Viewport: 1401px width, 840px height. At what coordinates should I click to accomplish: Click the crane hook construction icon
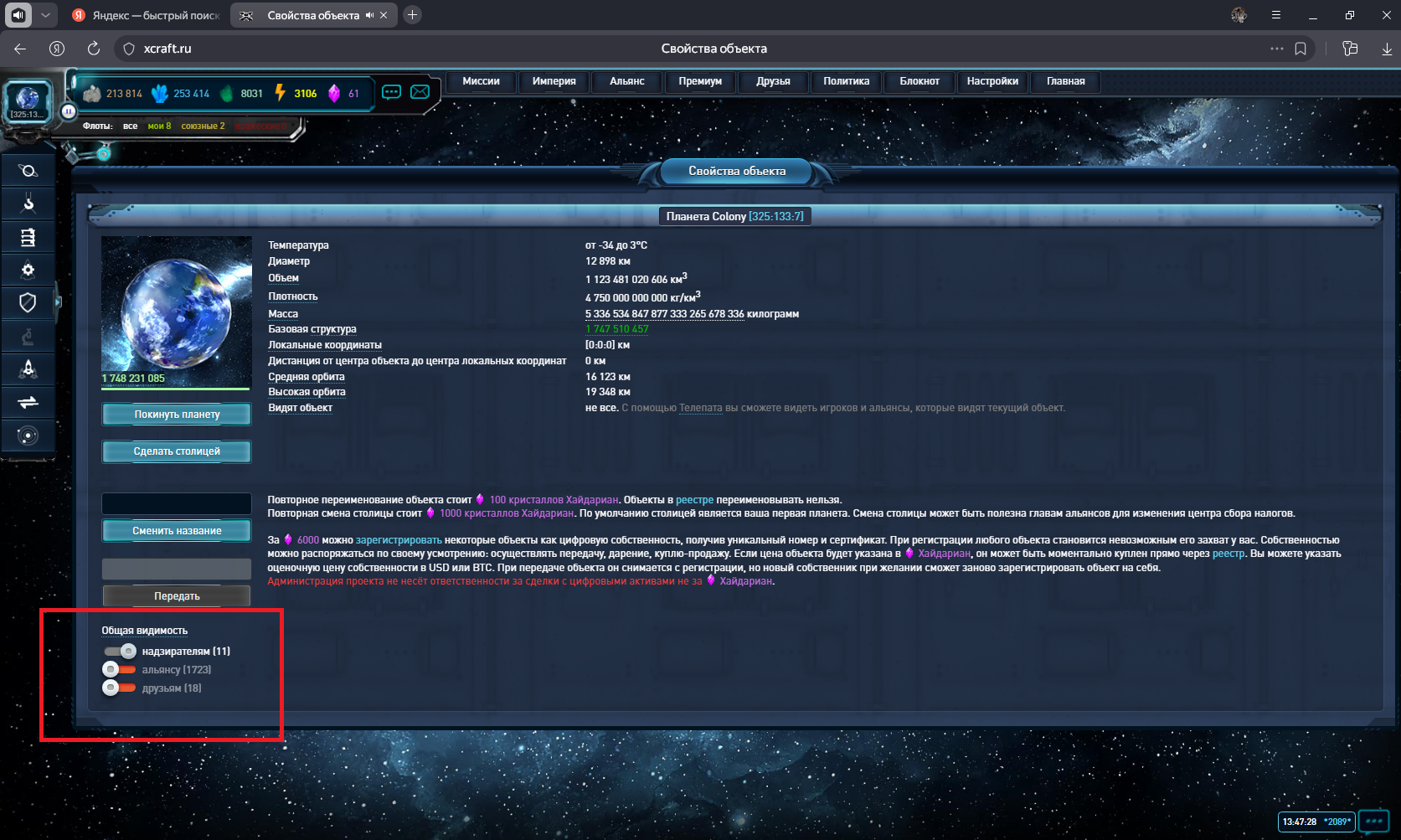pyautogui.click(x=28, y=204)
